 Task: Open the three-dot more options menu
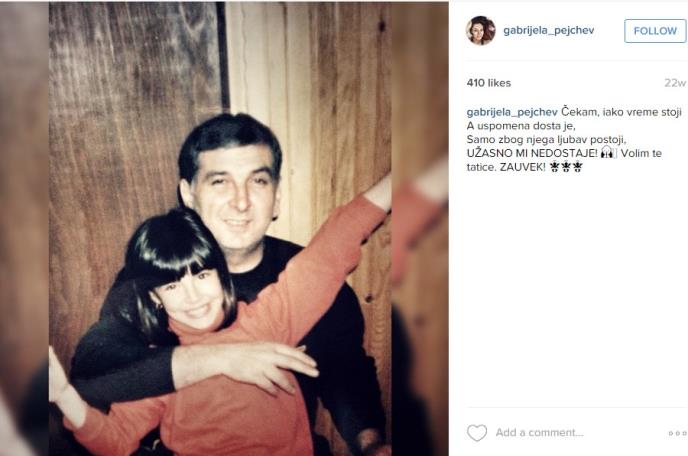[x=677, y=433]
